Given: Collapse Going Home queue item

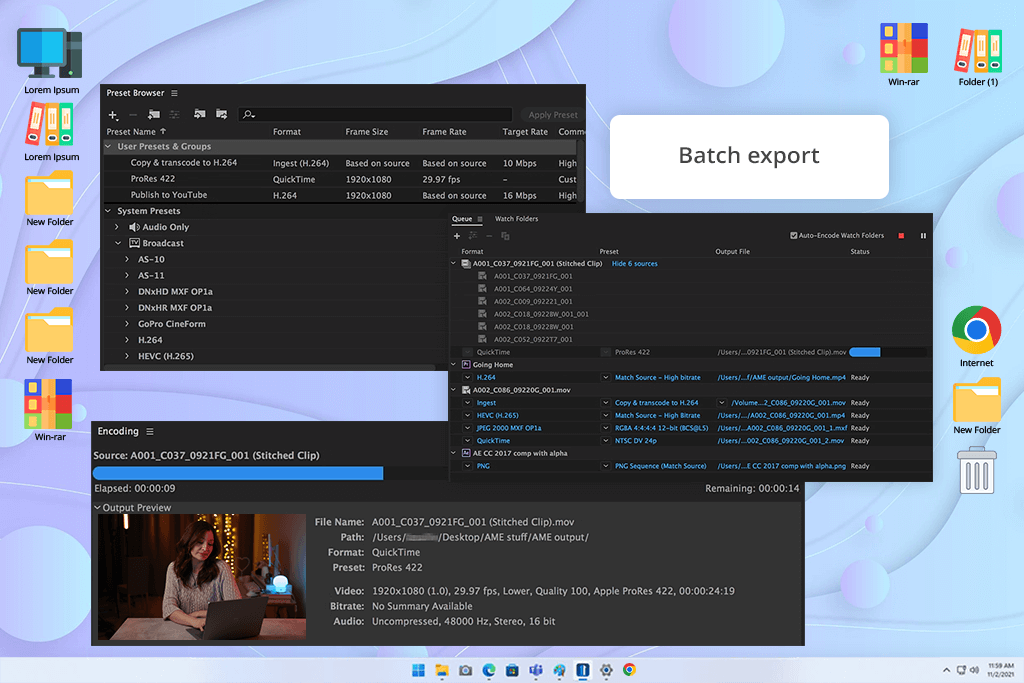Looking at the screenshot, I should tap(454, 365).
